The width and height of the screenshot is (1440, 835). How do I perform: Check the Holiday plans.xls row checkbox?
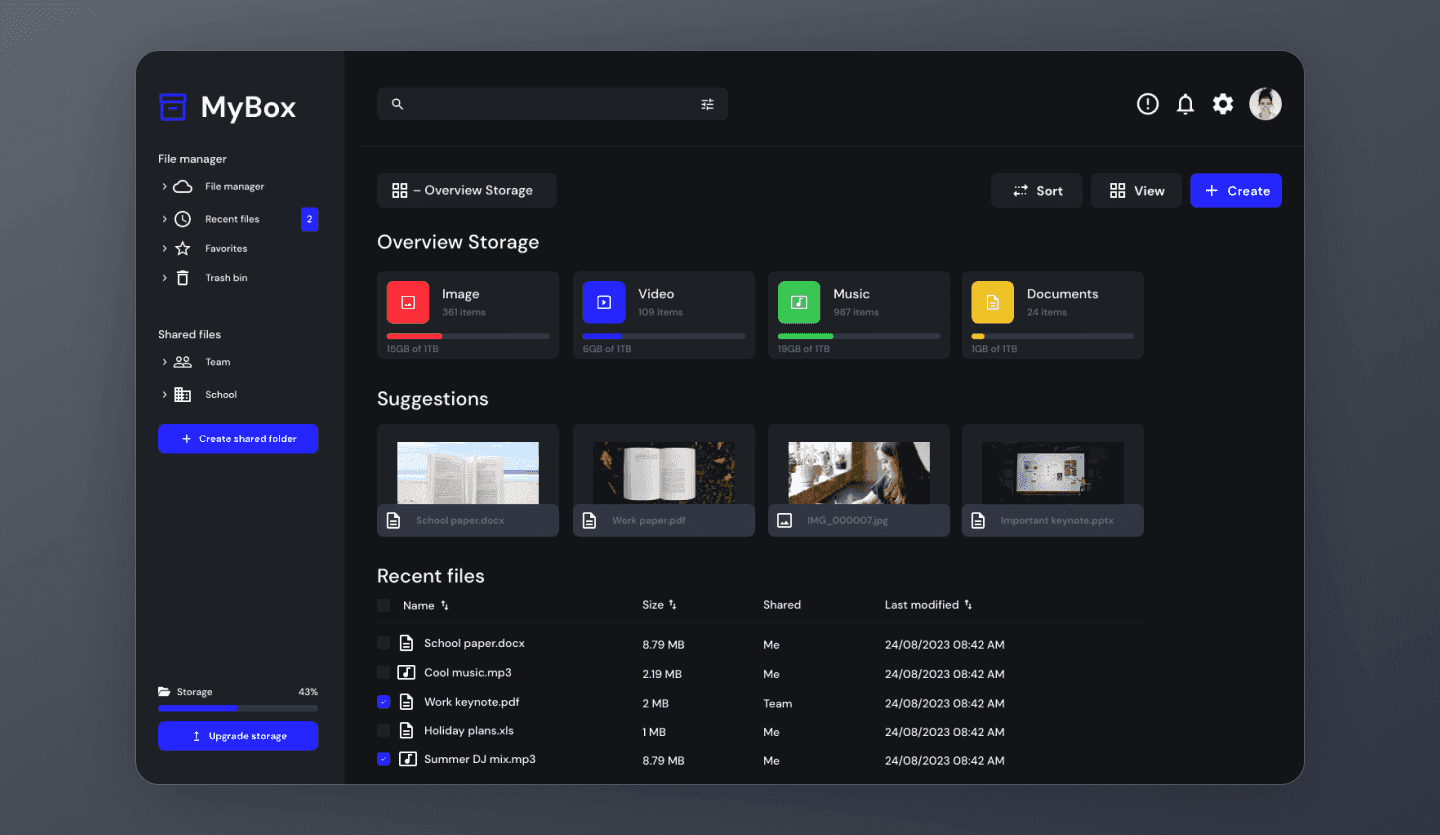pyautogui.click(x=384, y=731)
